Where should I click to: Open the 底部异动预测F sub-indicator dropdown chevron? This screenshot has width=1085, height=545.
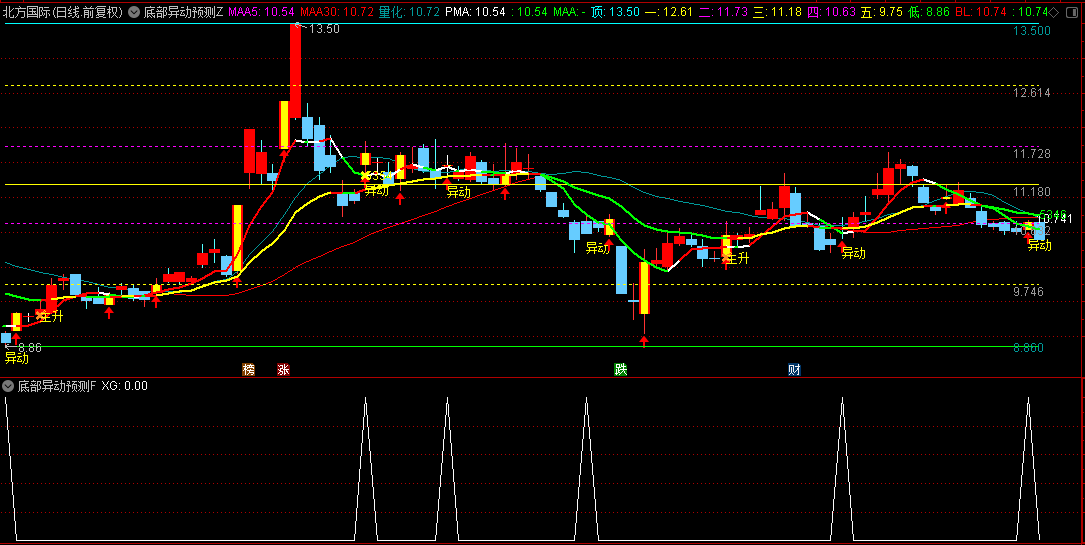click(8, 386)
